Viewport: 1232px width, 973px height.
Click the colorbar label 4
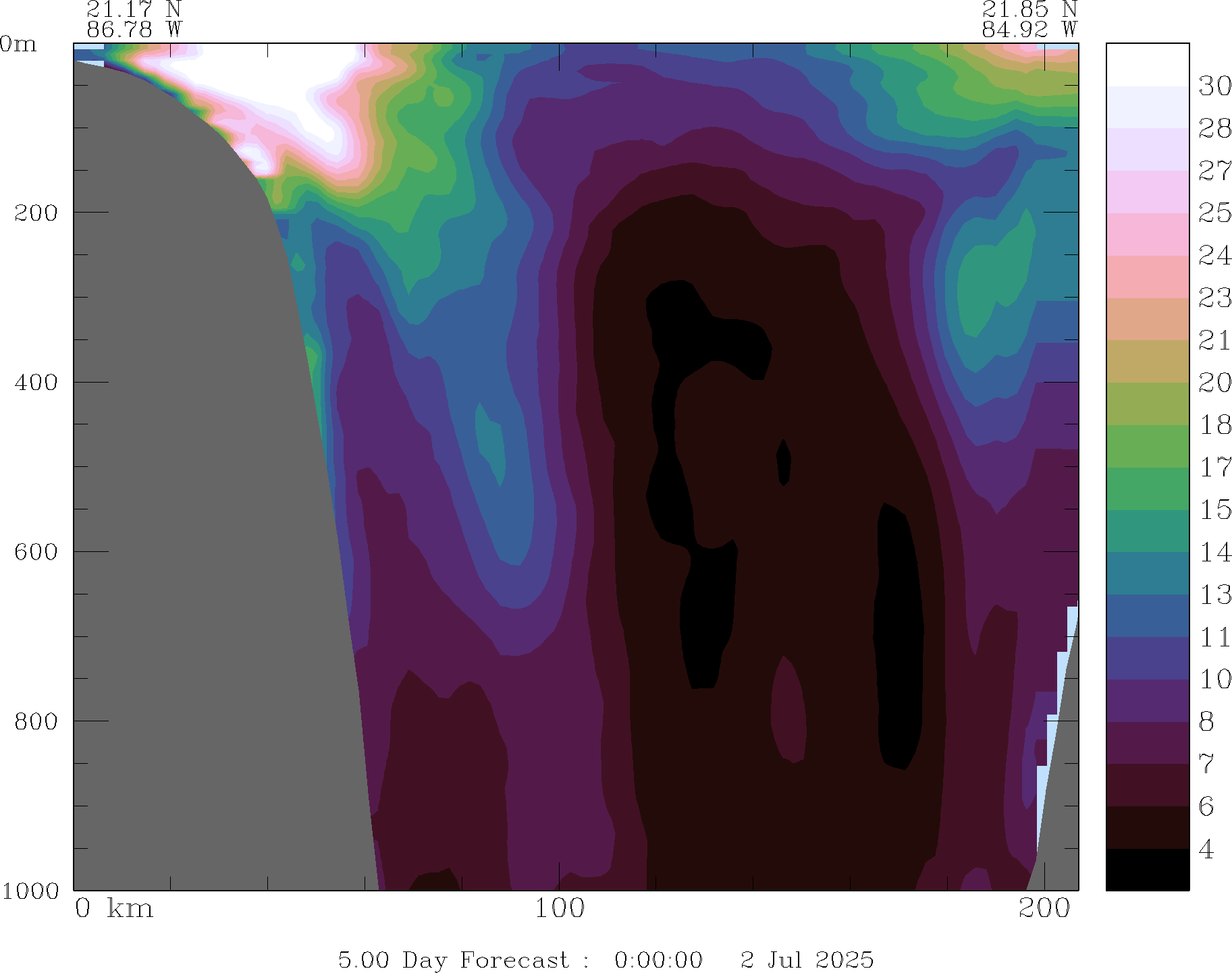1206,850
